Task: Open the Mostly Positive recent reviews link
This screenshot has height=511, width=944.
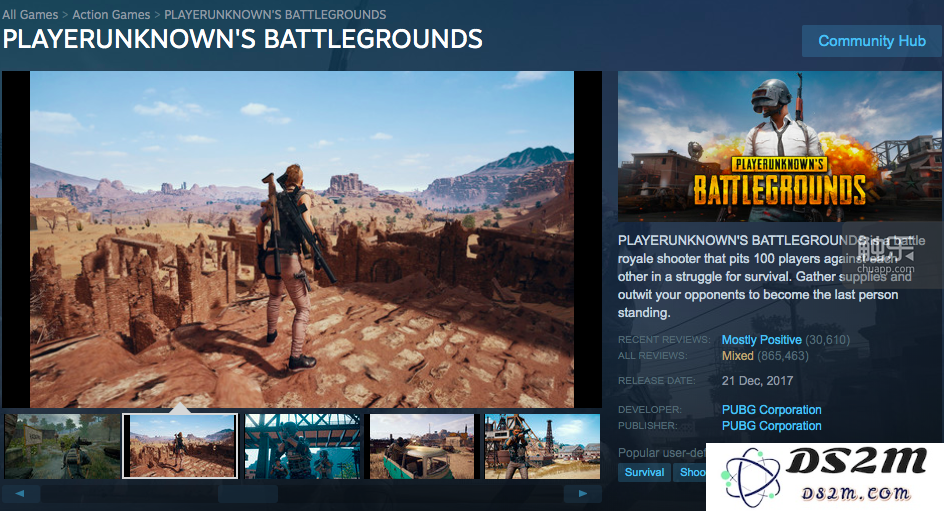Action: pyautogui.click(x=762, y=339)
